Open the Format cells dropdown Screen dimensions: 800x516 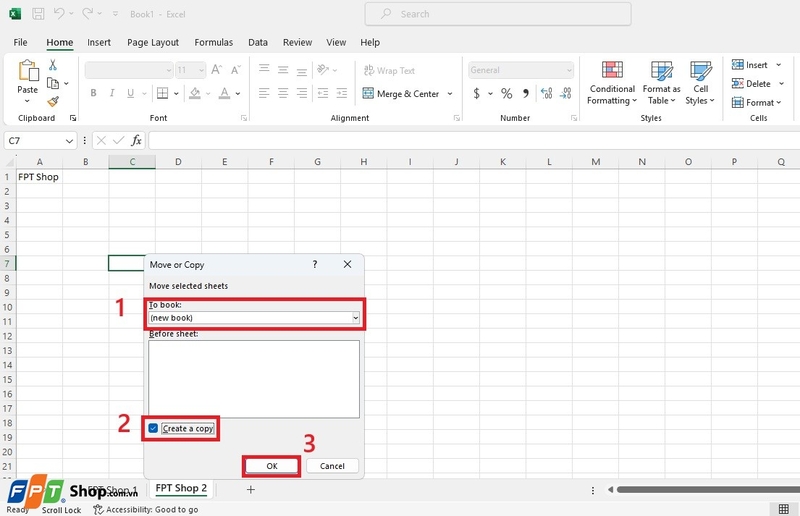tap(757, 103)
